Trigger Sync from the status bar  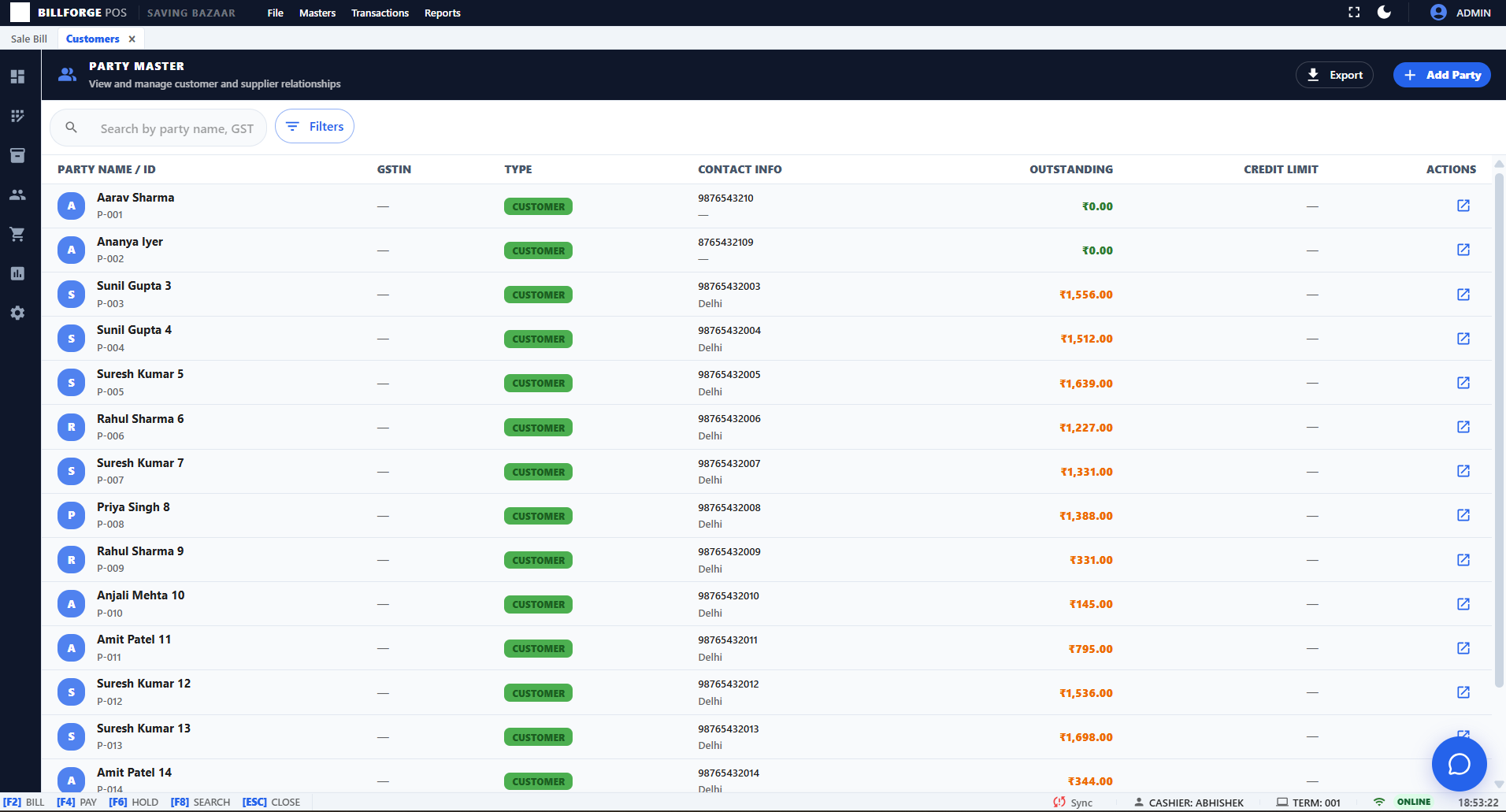pyautogui.click(x=1073, y=802)
